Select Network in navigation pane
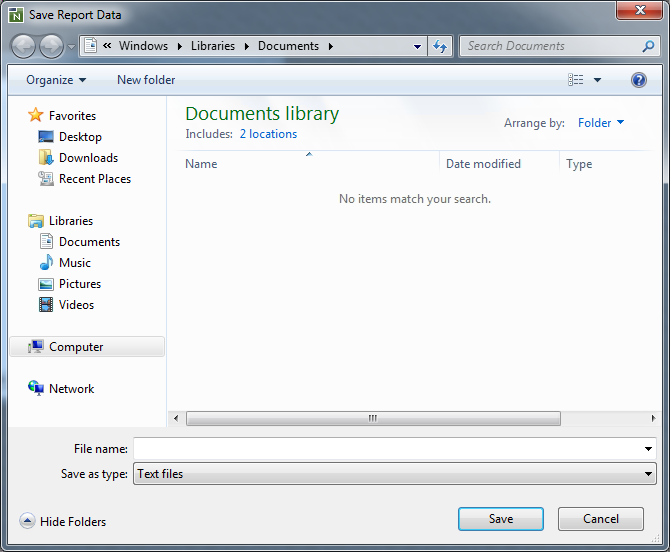Screen dimensions: 670x552 click(x=71, y=389)
